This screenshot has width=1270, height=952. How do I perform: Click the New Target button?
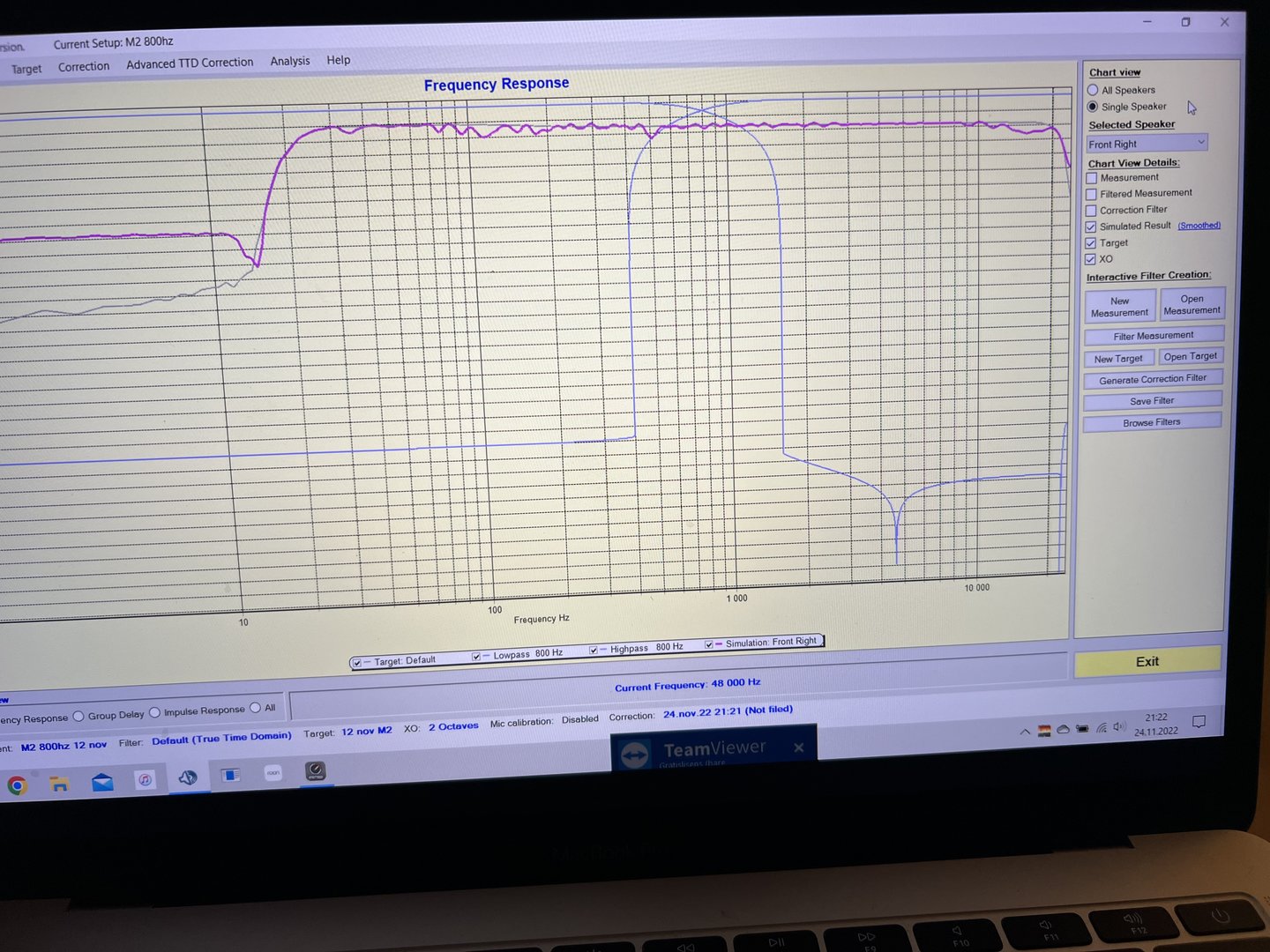point(1118,359)
